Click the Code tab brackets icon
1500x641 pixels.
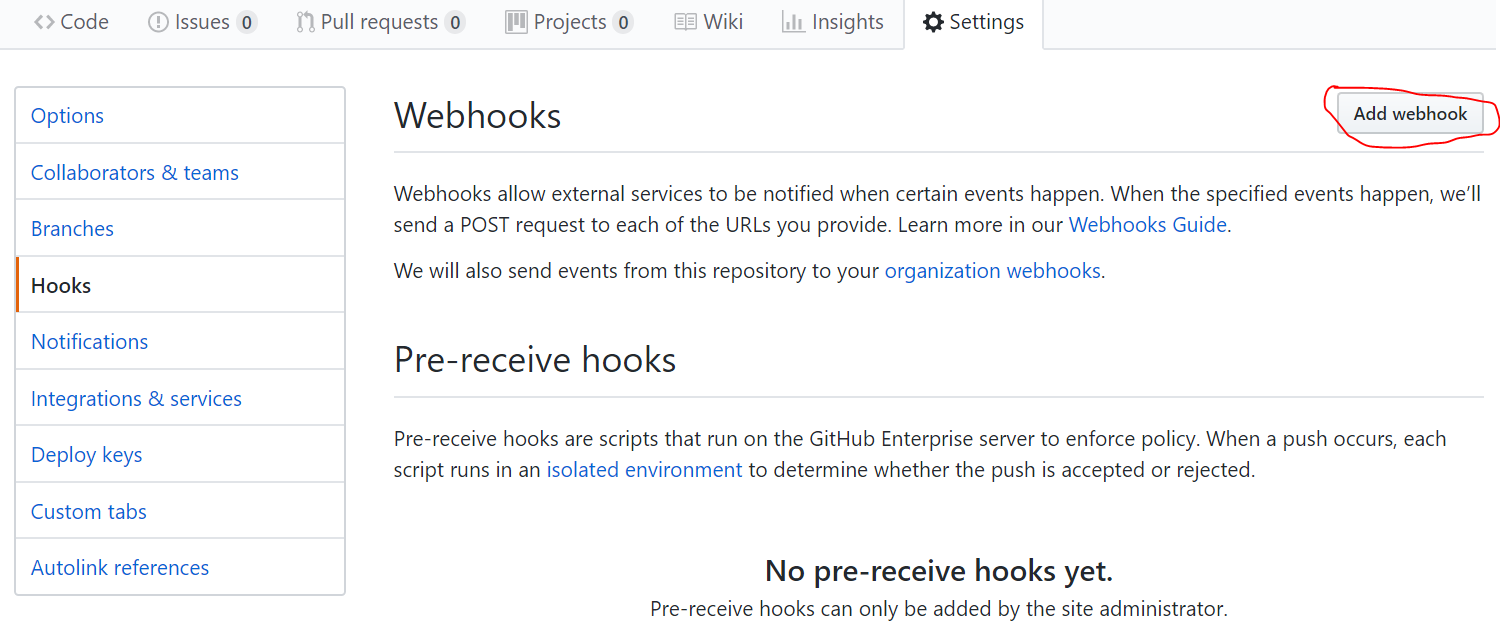(44, 22)
